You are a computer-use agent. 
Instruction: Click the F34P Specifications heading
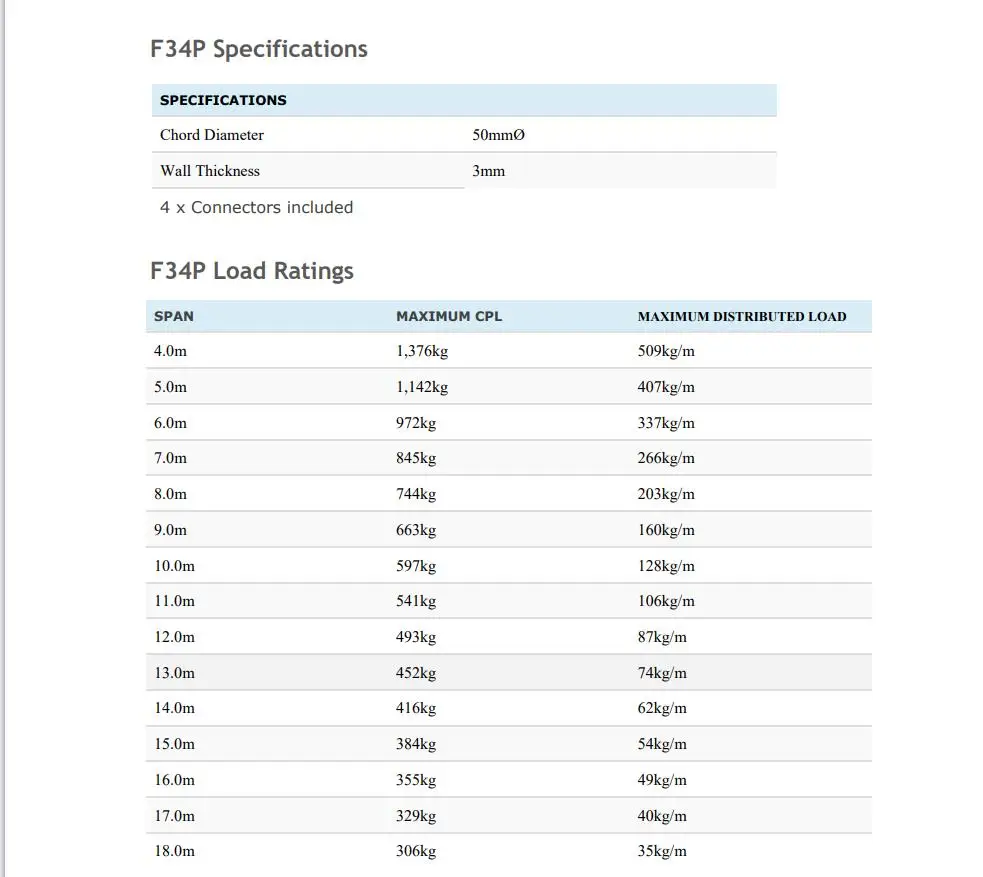[259, 49]
